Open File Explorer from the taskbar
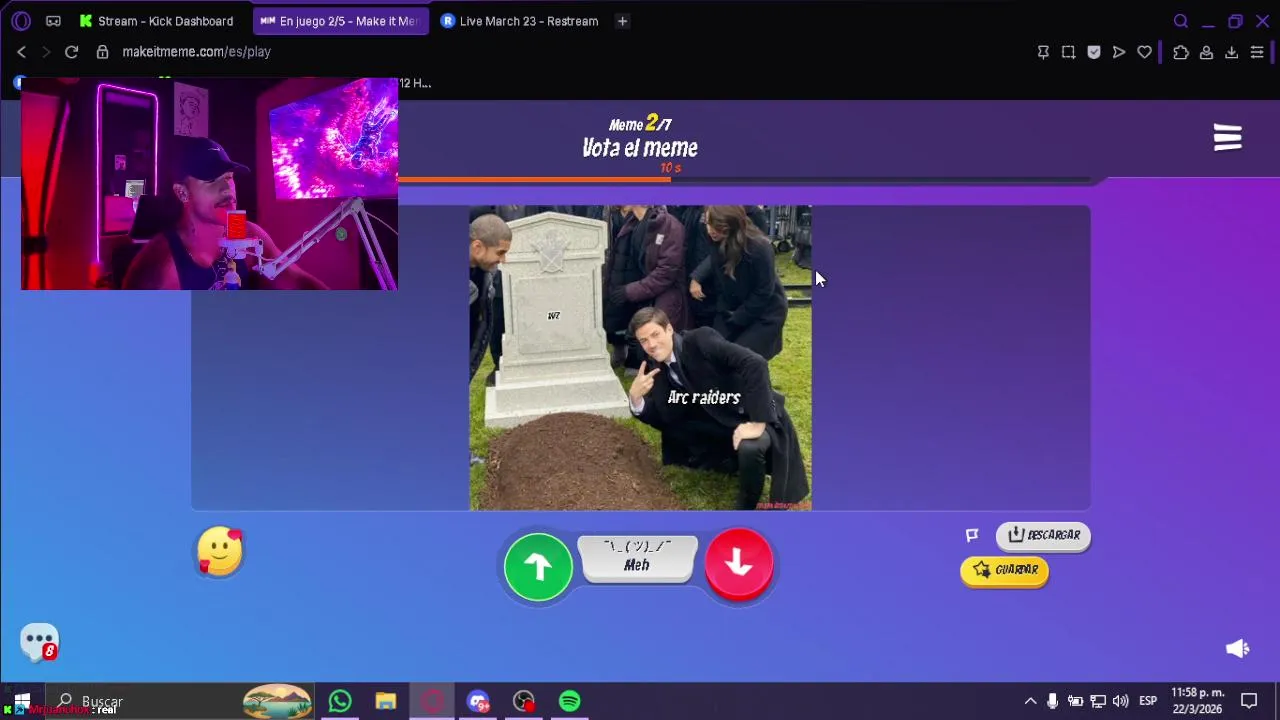1280x720 pixels. click(386, 701)
